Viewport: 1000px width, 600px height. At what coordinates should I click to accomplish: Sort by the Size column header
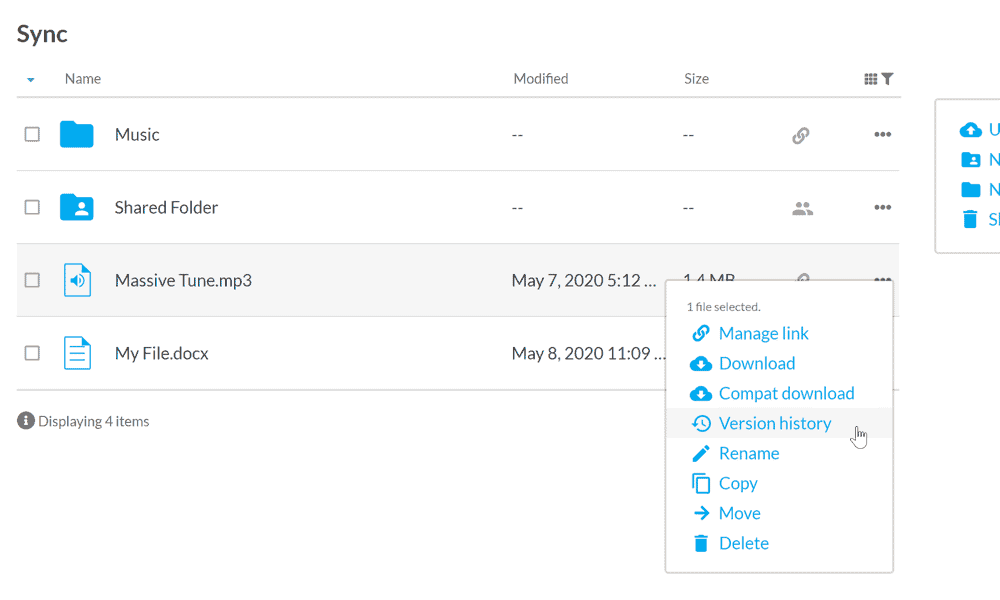coord(696,78)
